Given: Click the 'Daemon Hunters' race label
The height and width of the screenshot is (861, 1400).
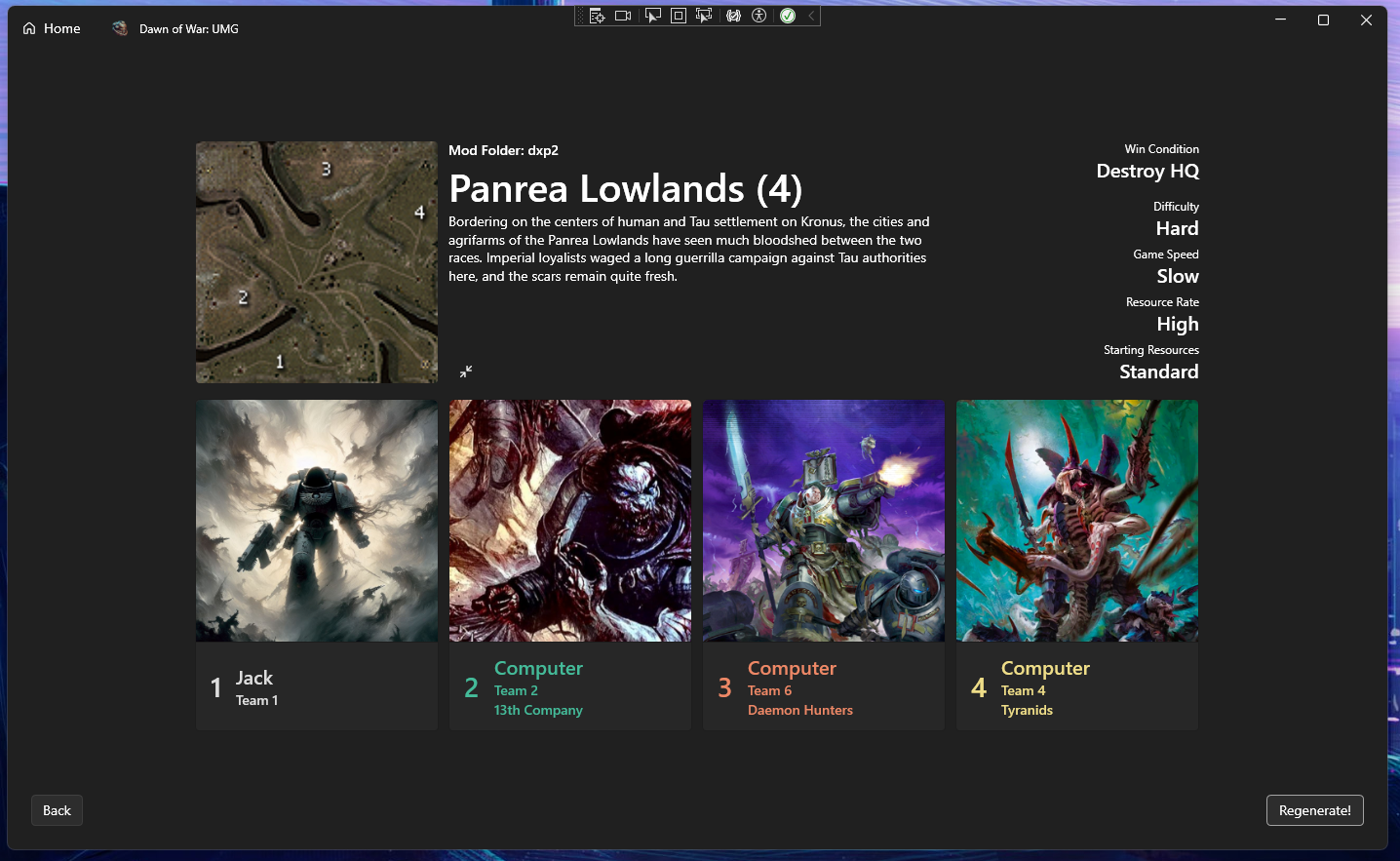Looking at the screenshot, I should click(800, 710).
